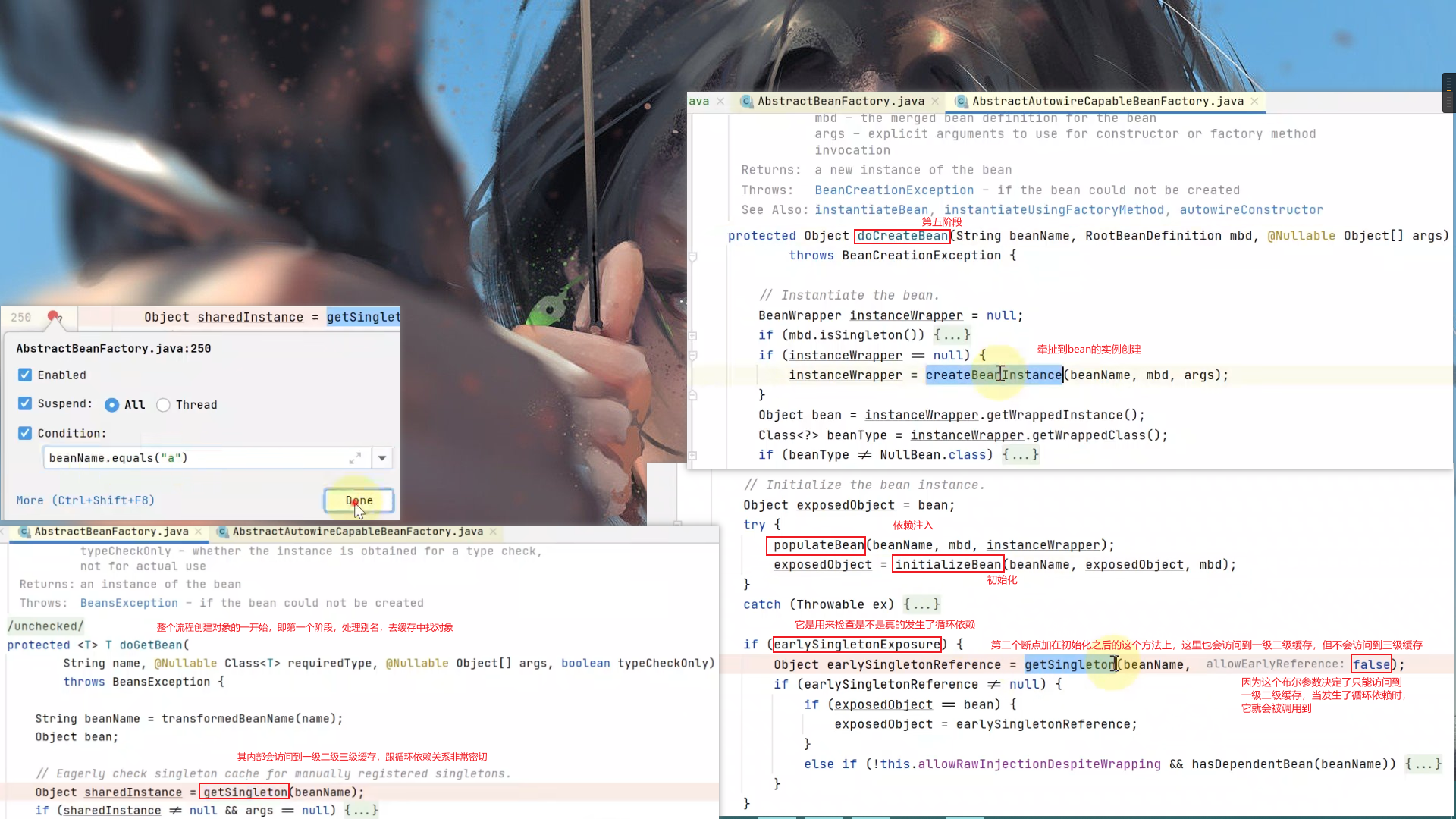Image resolution: width=1456 pixels, height=819 pixels.
Task: Switch to AbstractBeanFactory.java tab in top editor
Action: click(840, 101)
